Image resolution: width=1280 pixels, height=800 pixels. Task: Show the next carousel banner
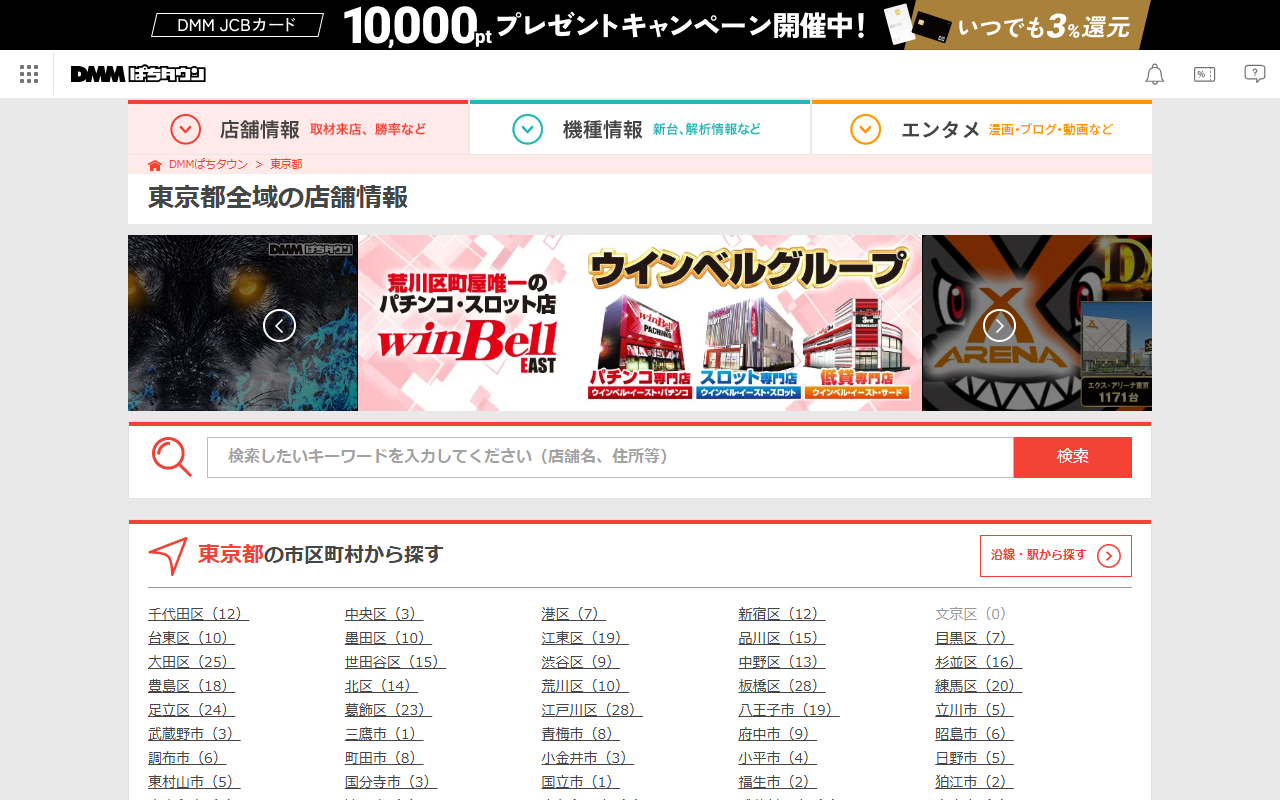tap(999, 325)
